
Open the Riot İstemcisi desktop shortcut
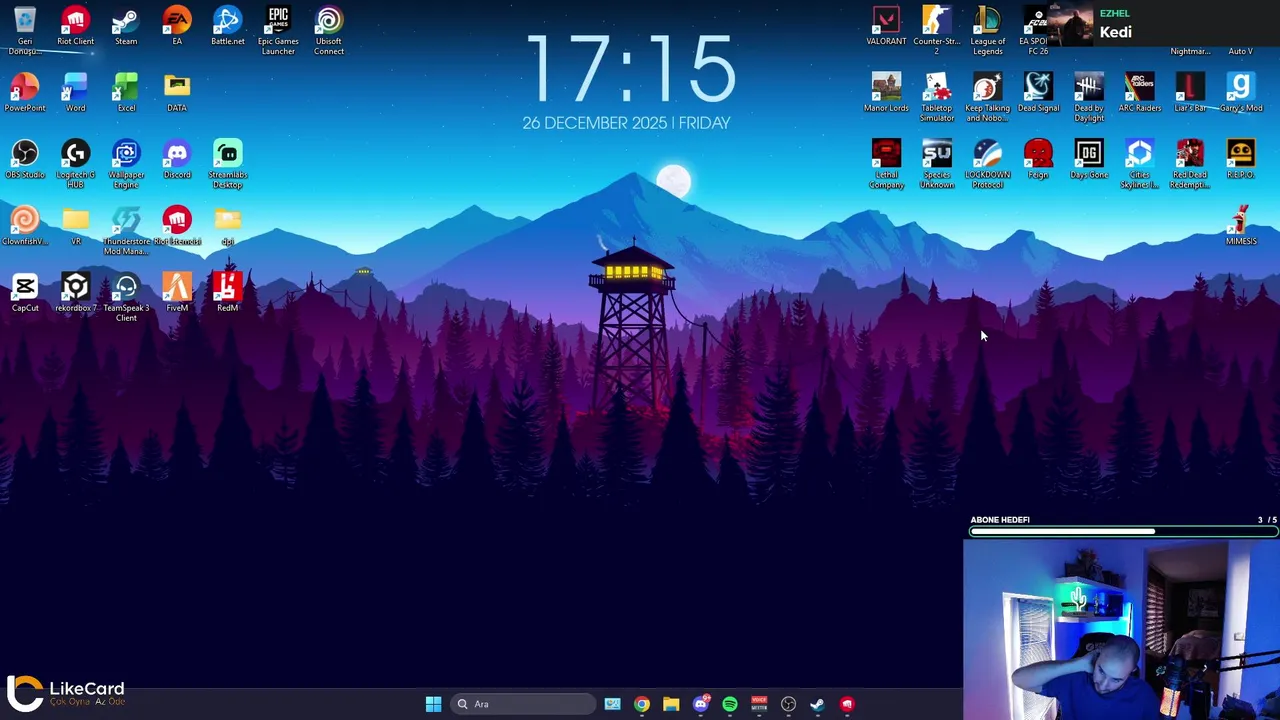[x=177, y=226]
